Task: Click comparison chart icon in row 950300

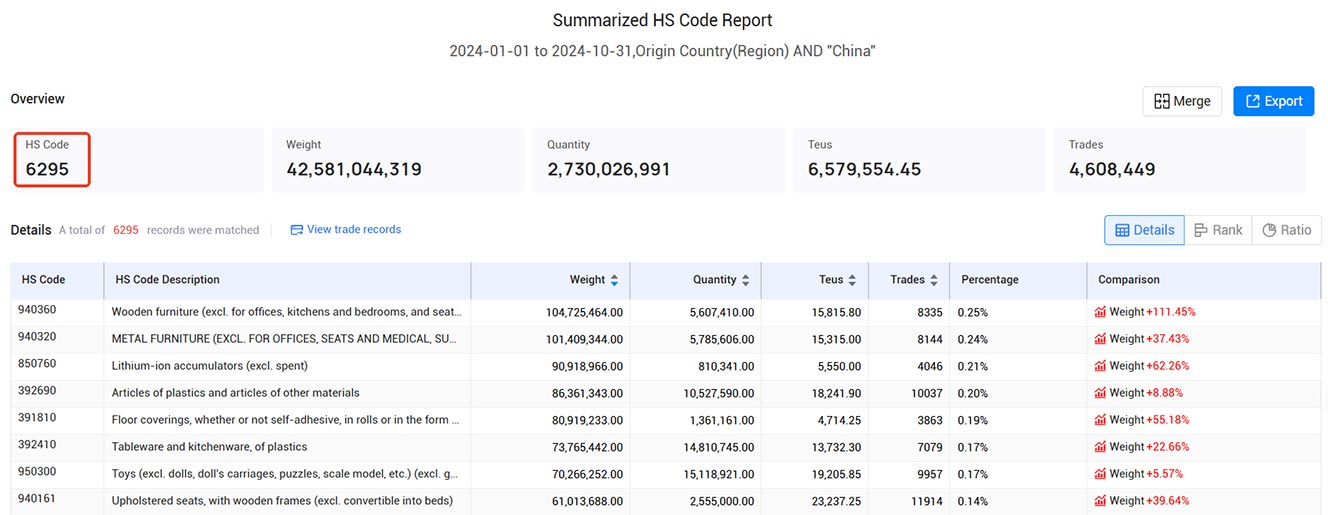Action: click(x=1100, y=474)
